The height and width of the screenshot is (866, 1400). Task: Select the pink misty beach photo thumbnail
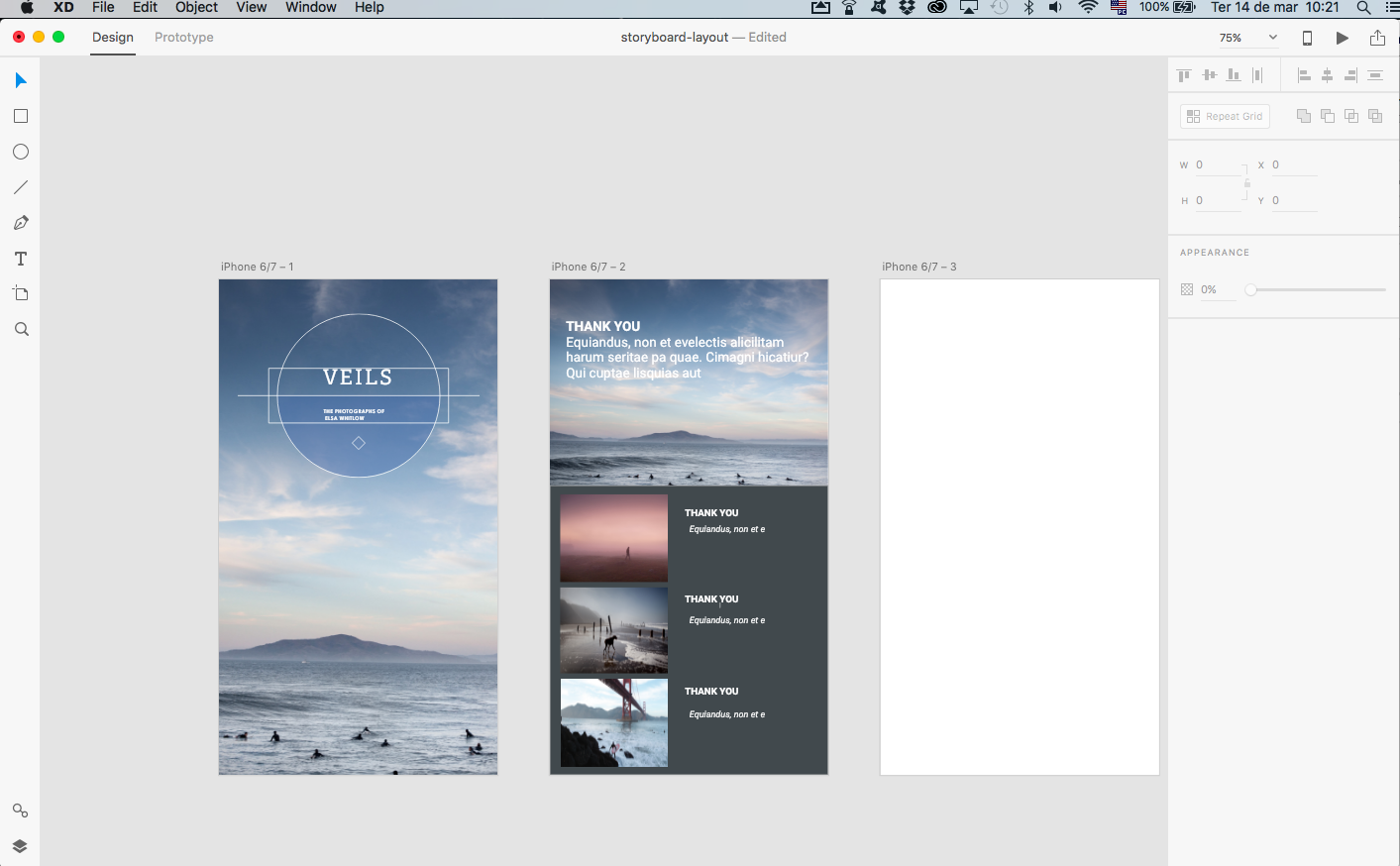coord(614,538)
